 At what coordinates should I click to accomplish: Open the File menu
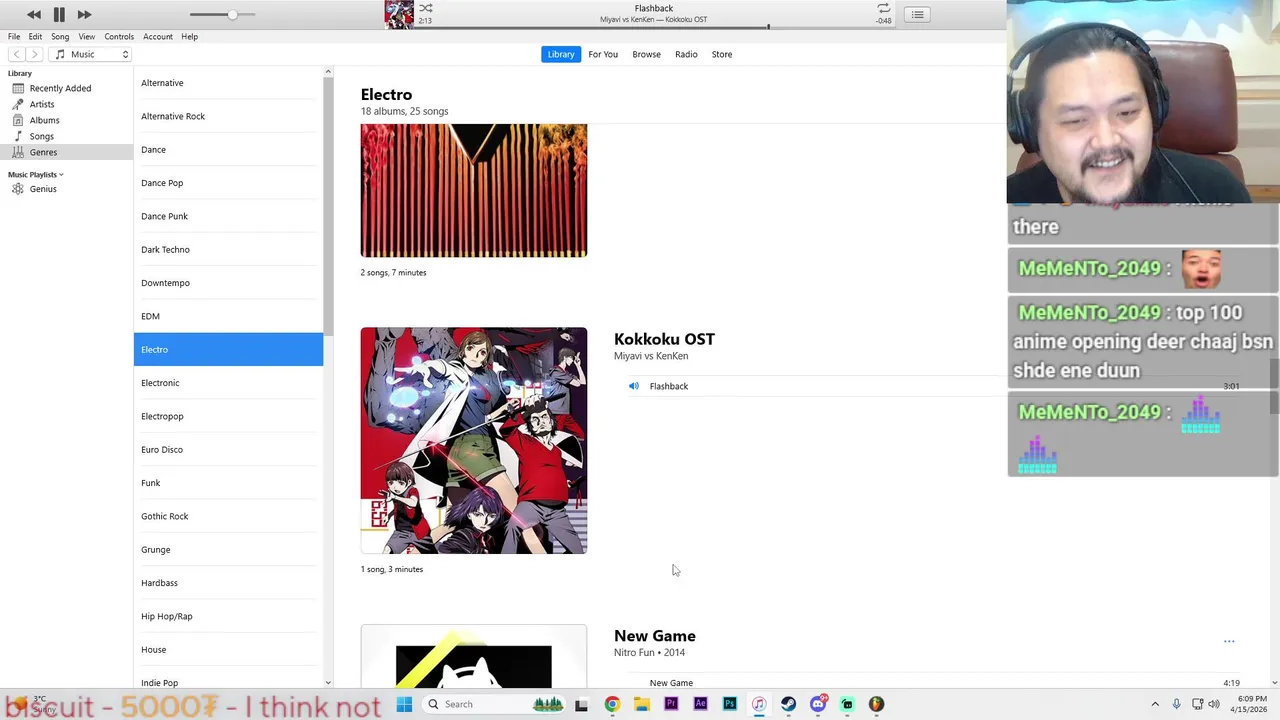pos(14,37)
